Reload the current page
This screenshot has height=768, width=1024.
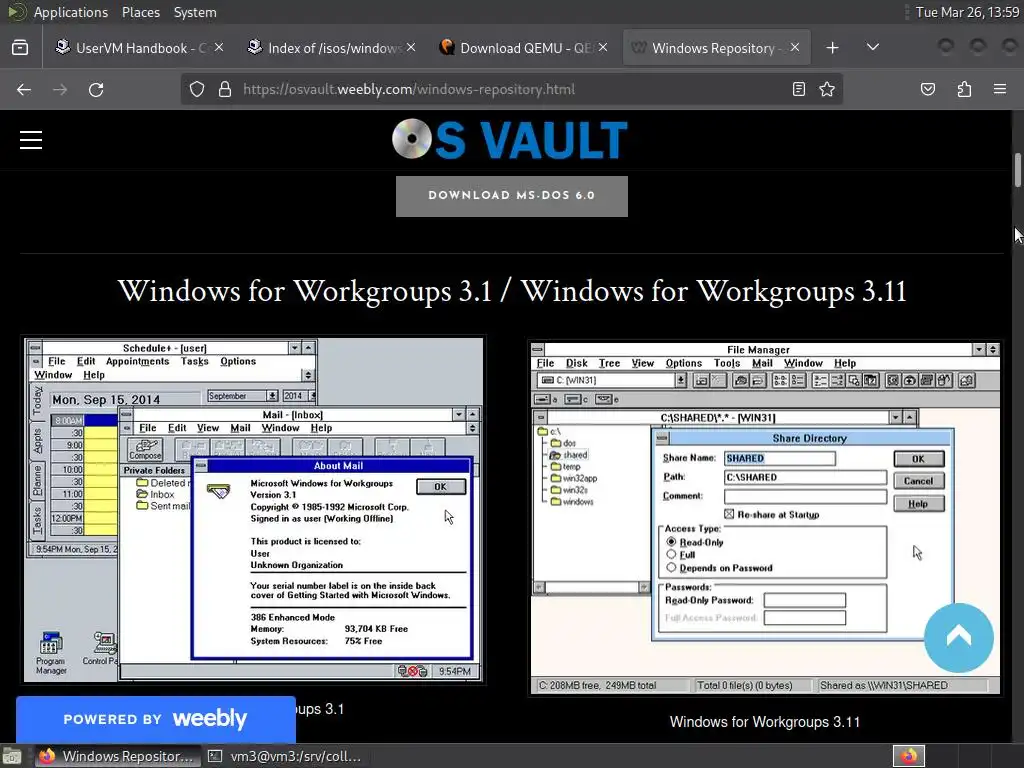pos(96,89)
